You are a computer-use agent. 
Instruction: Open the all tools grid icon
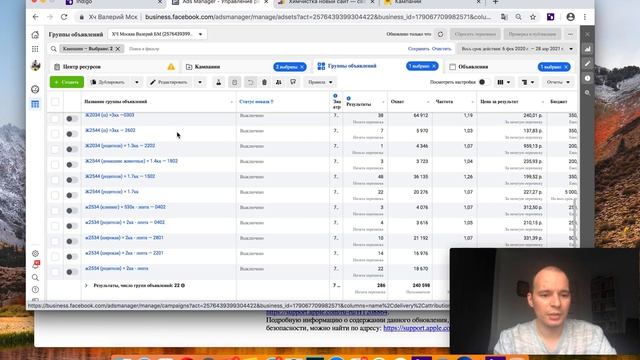pyautogui.click(x=35, y=49)
